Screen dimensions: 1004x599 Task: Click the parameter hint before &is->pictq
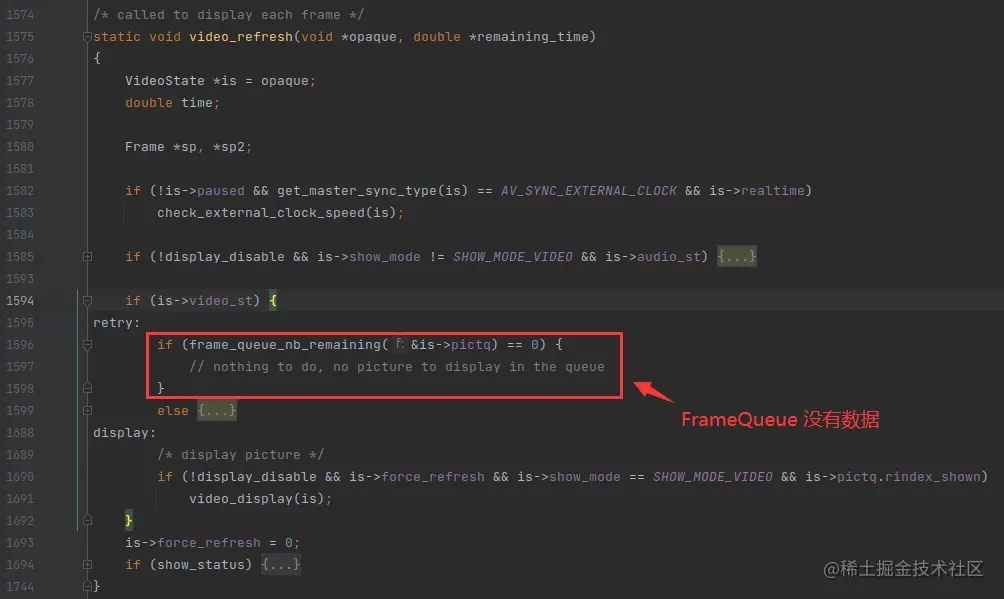(400, 345)
